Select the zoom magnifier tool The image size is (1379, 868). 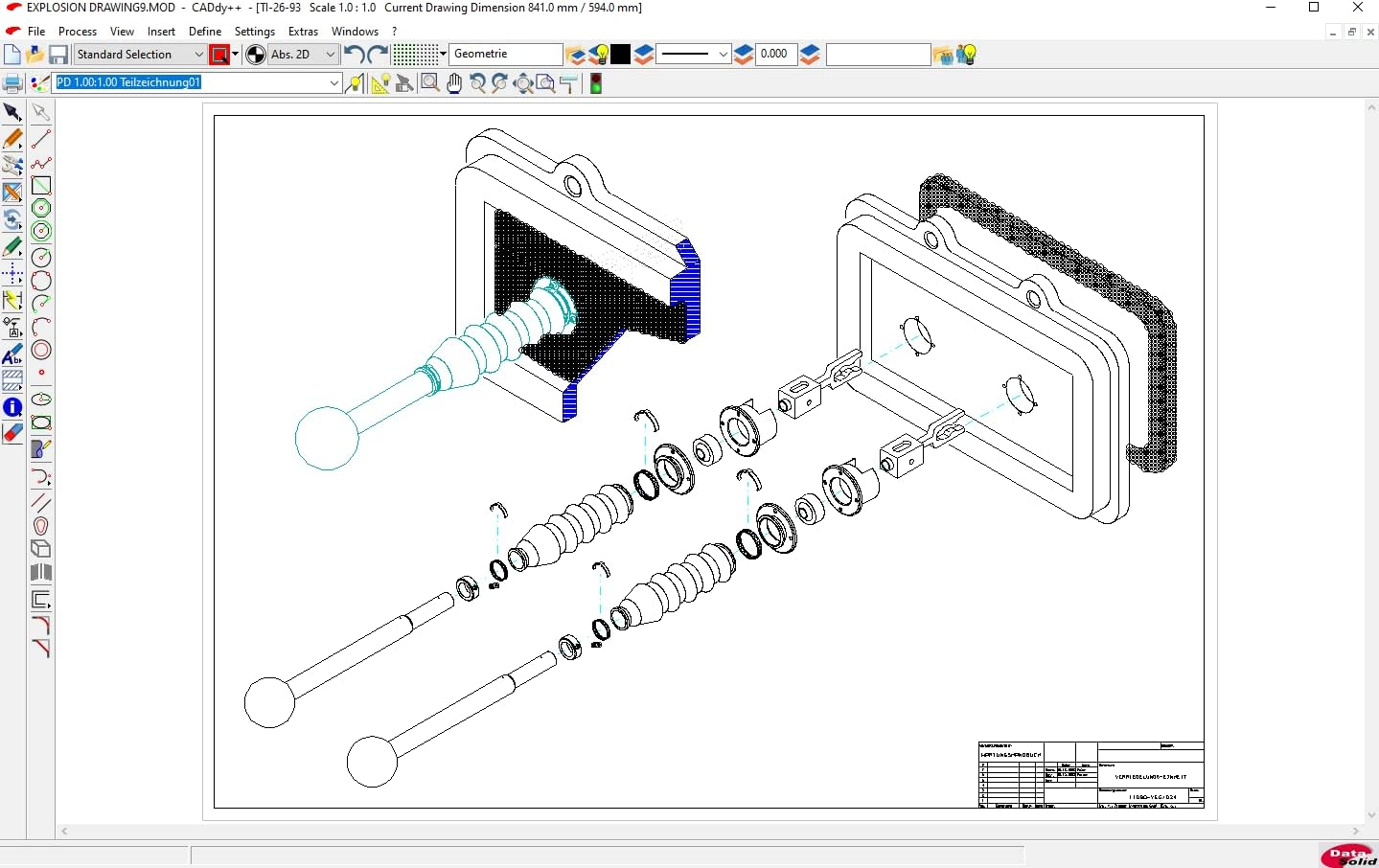pos(430,83)
